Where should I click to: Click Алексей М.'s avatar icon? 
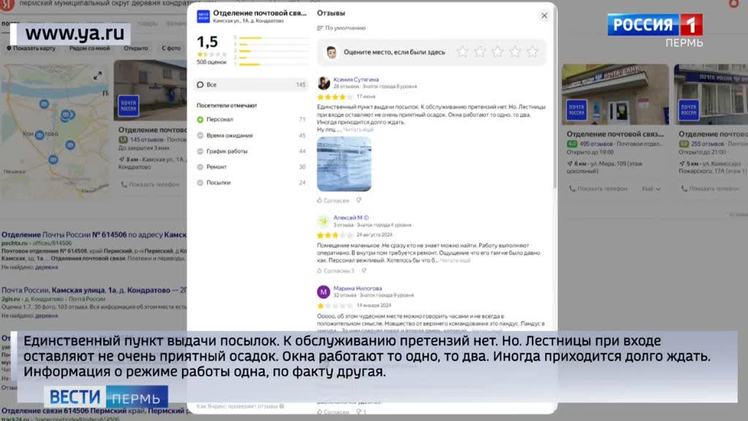(323, 221)
